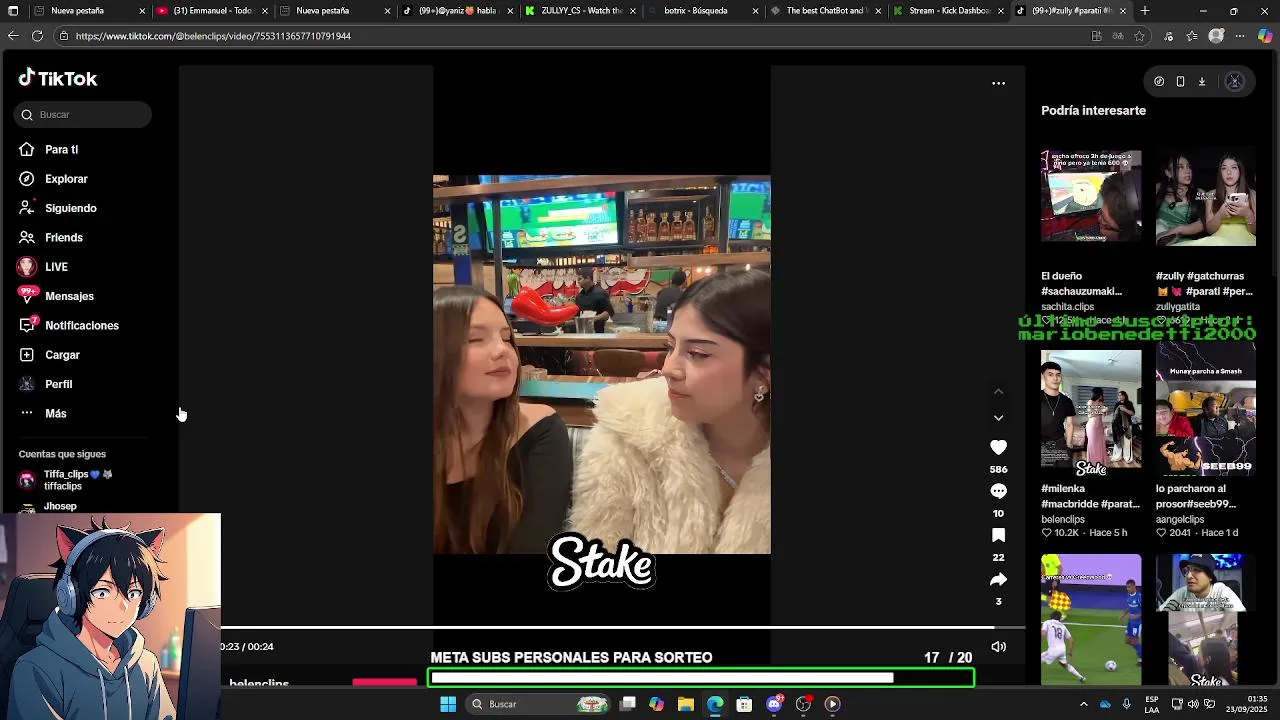Switch to the #yaniz habla TikTok tab
The height and width of the screenshot is (720, 1280).
point(457,11)
